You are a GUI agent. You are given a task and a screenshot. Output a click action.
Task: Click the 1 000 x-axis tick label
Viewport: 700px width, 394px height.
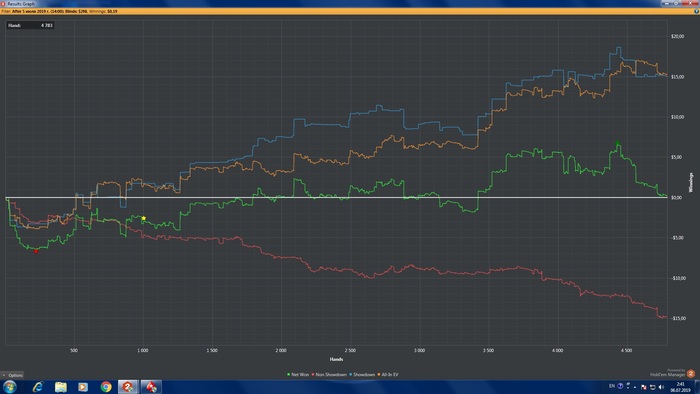pyautogui.click(x=142, y=351)
